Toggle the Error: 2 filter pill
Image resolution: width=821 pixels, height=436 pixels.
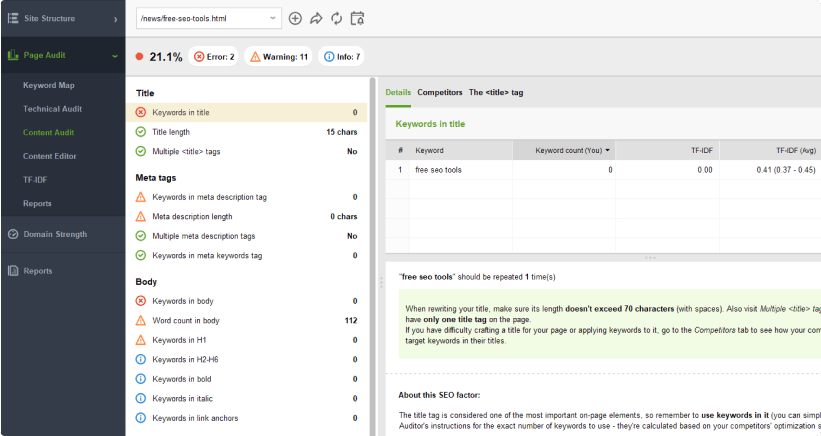214,57
